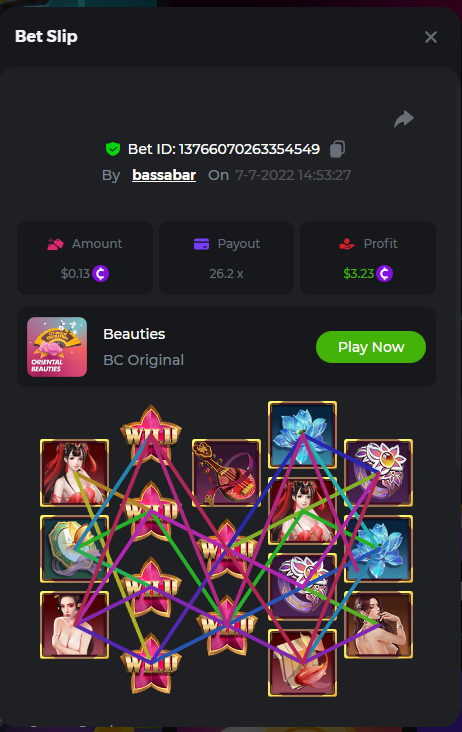Click the Payout card icon
The height and width of the screenshot is (732, 462).
201,244
